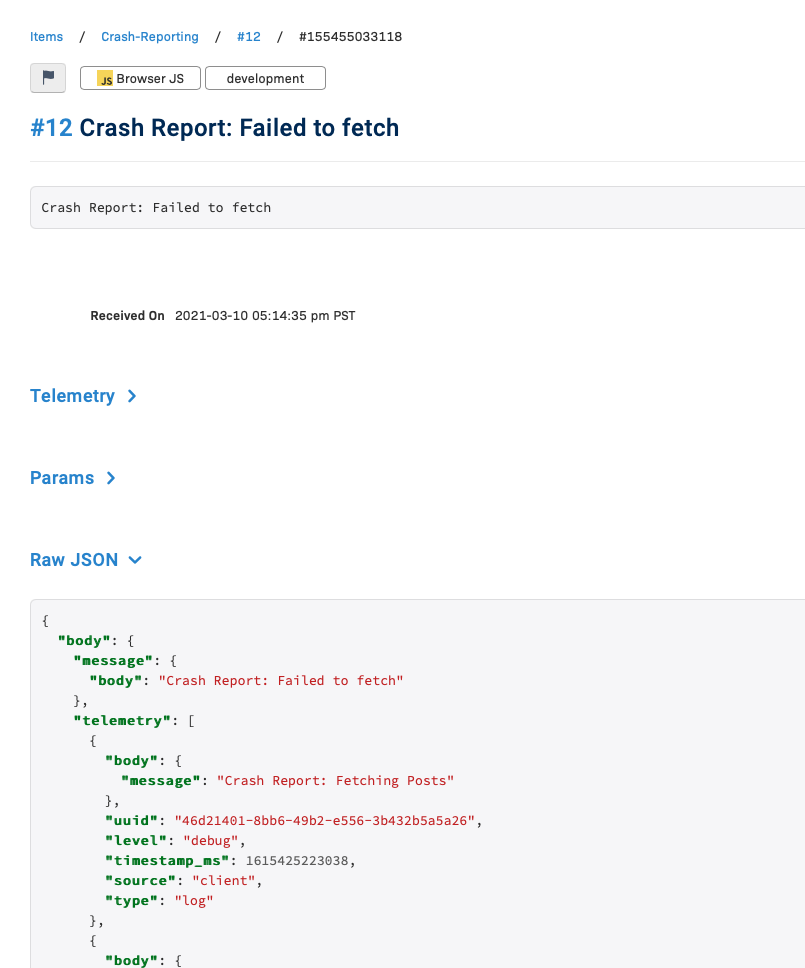Click the Received On timestamp

pos(265,315)
